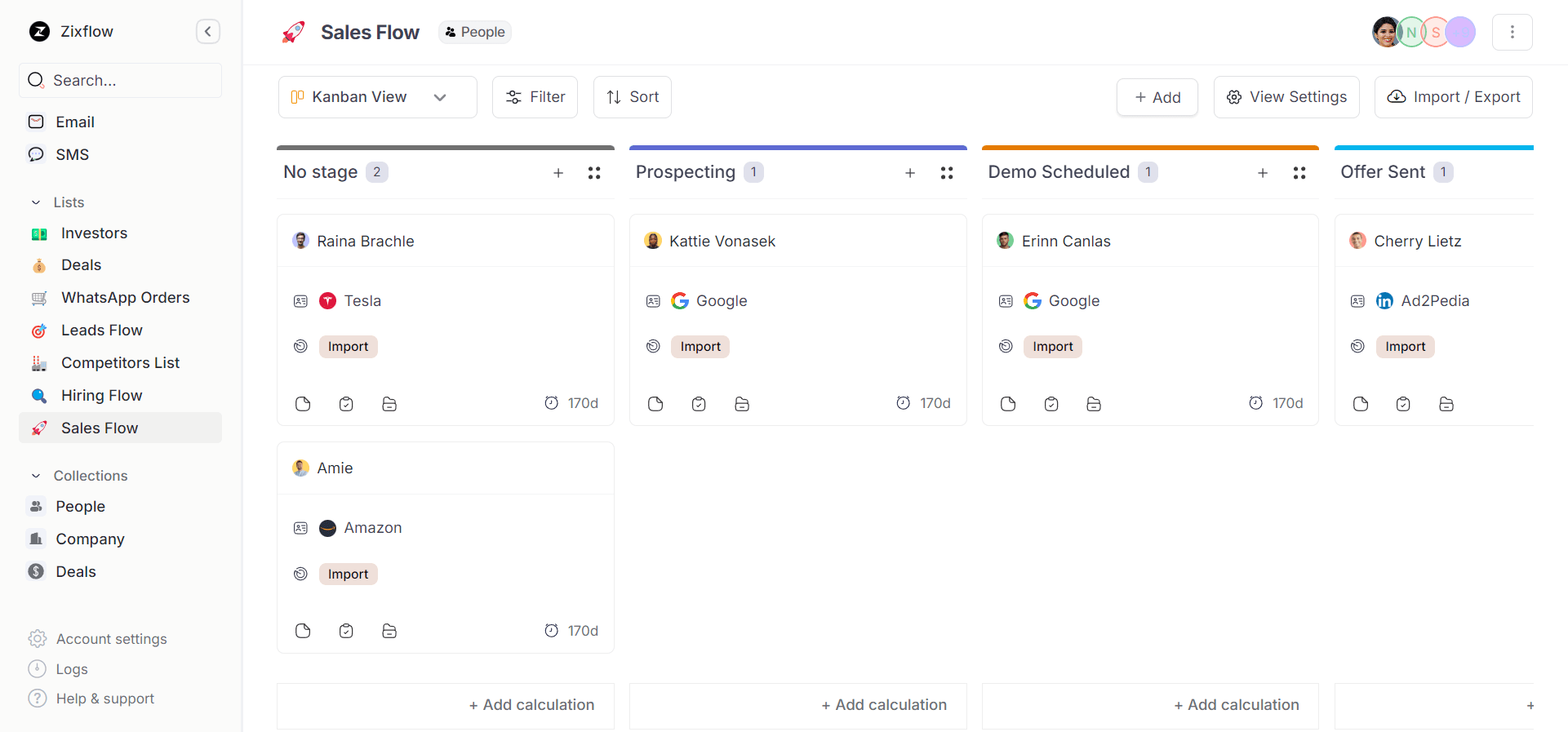Screen dimensions: 1568x732
Task: Add a card to No stage column
Action: click(558, 173)
